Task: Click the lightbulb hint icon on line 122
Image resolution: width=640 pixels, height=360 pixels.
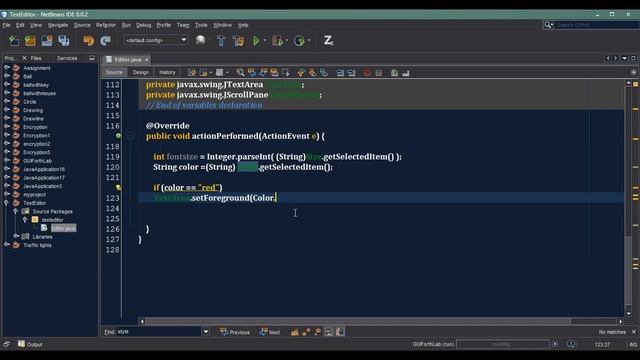Action: coord(118,187)
